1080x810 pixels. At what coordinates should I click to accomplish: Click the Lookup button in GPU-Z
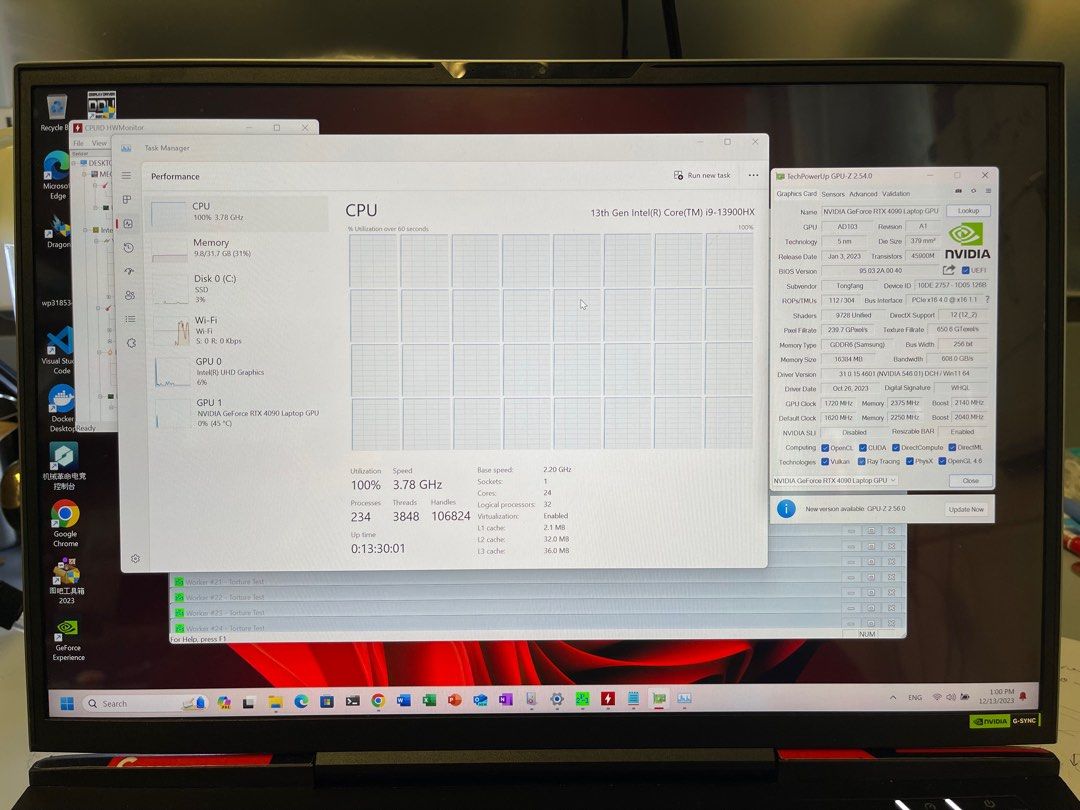click(967, 211)
